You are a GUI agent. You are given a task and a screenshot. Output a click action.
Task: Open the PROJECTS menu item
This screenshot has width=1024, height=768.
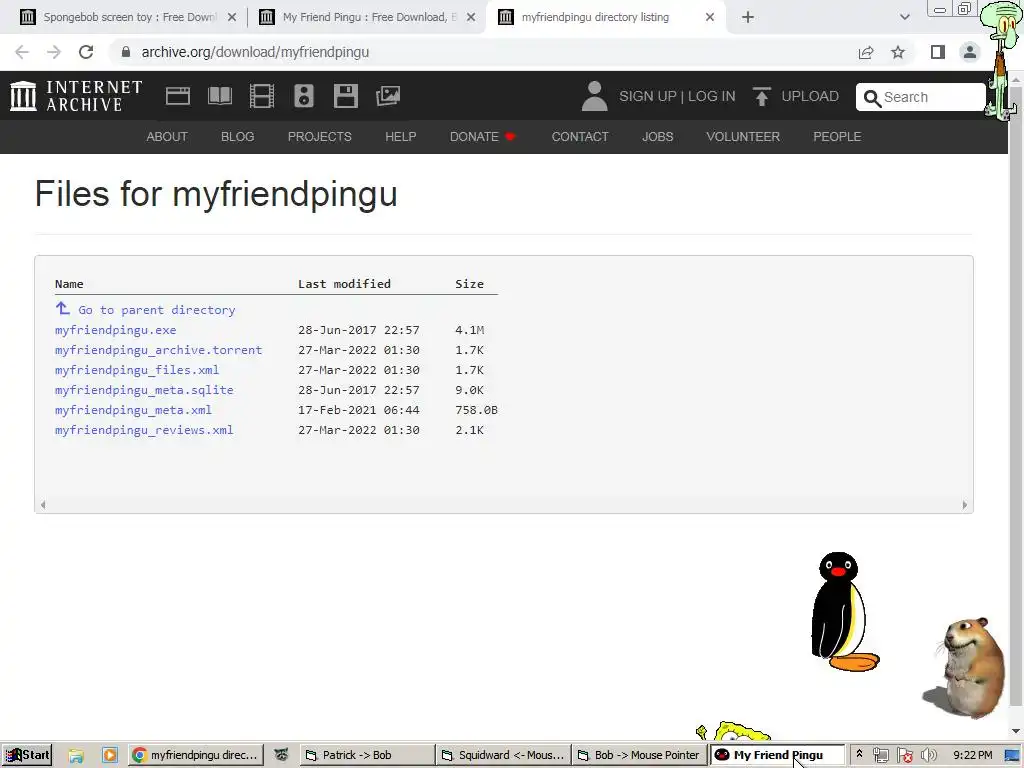click(x=320, y=136)
